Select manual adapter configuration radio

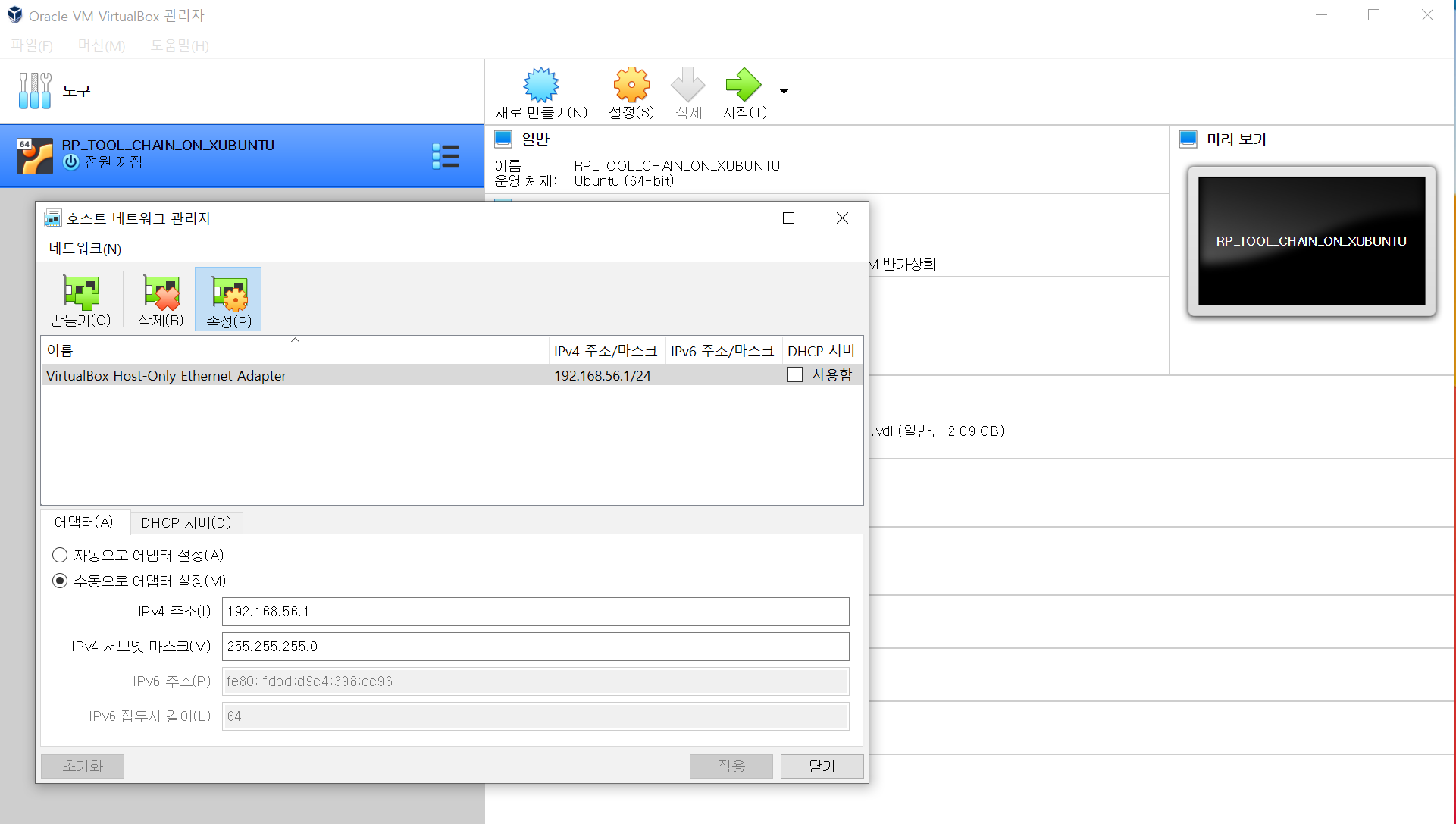click(x=60, y=581)
